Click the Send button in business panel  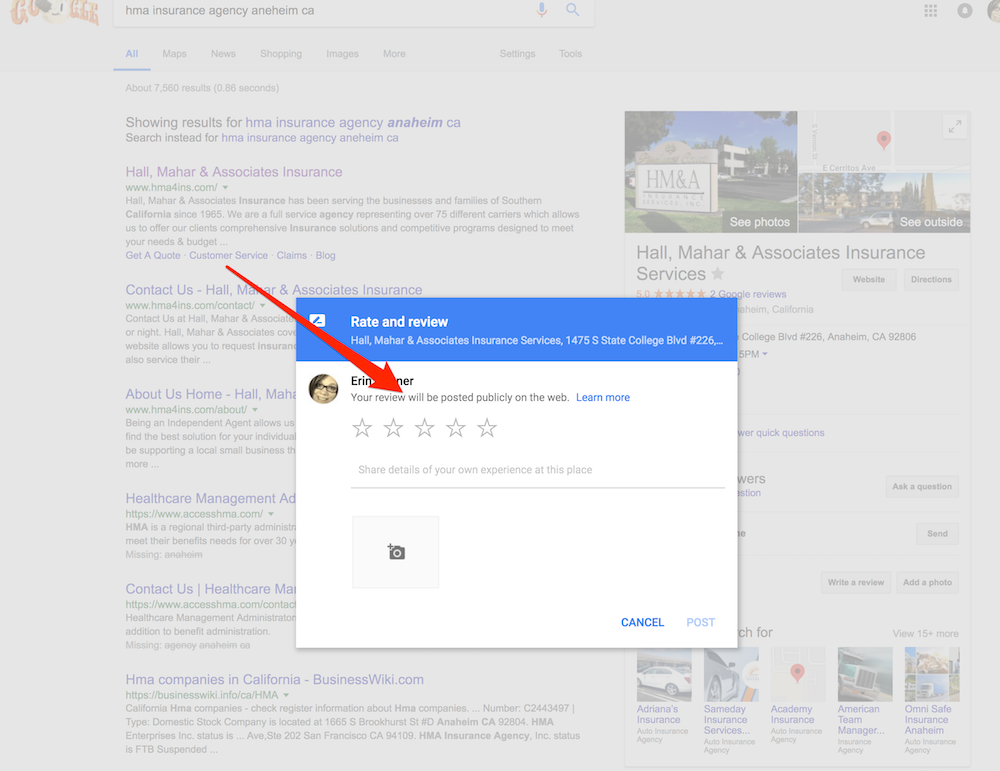point(937,534)
